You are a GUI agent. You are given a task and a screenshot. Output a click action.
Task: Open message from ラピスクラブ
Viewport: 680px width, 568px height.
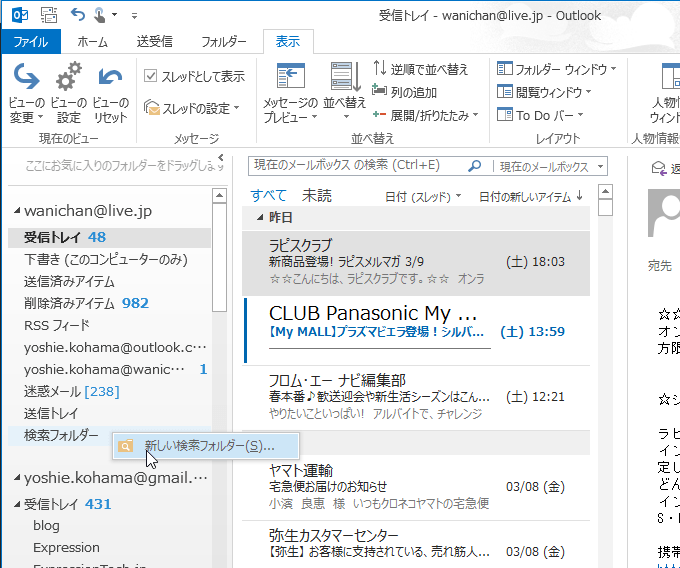pos(416,263)
